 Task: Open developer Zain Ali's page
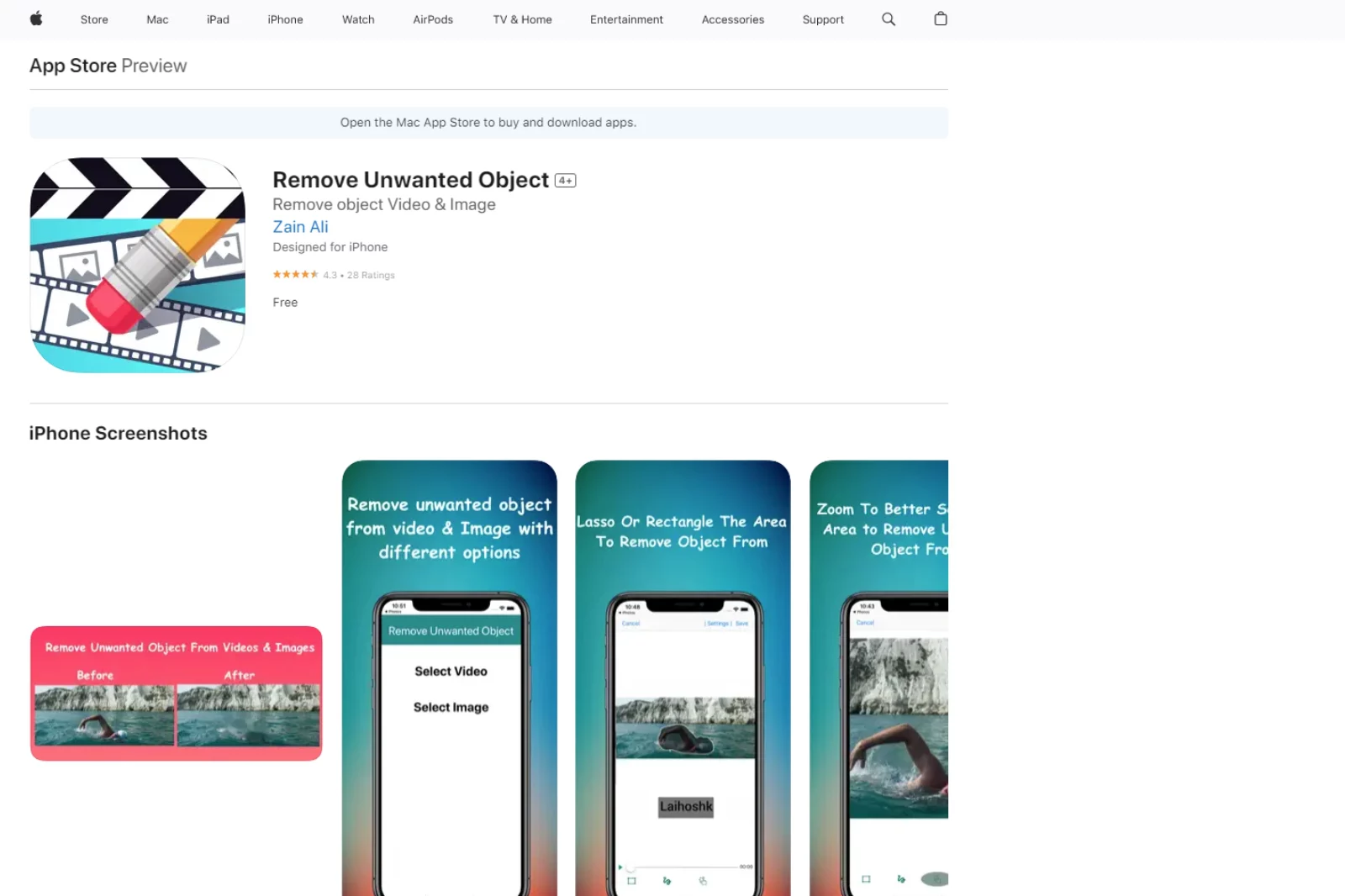[300, 227]
